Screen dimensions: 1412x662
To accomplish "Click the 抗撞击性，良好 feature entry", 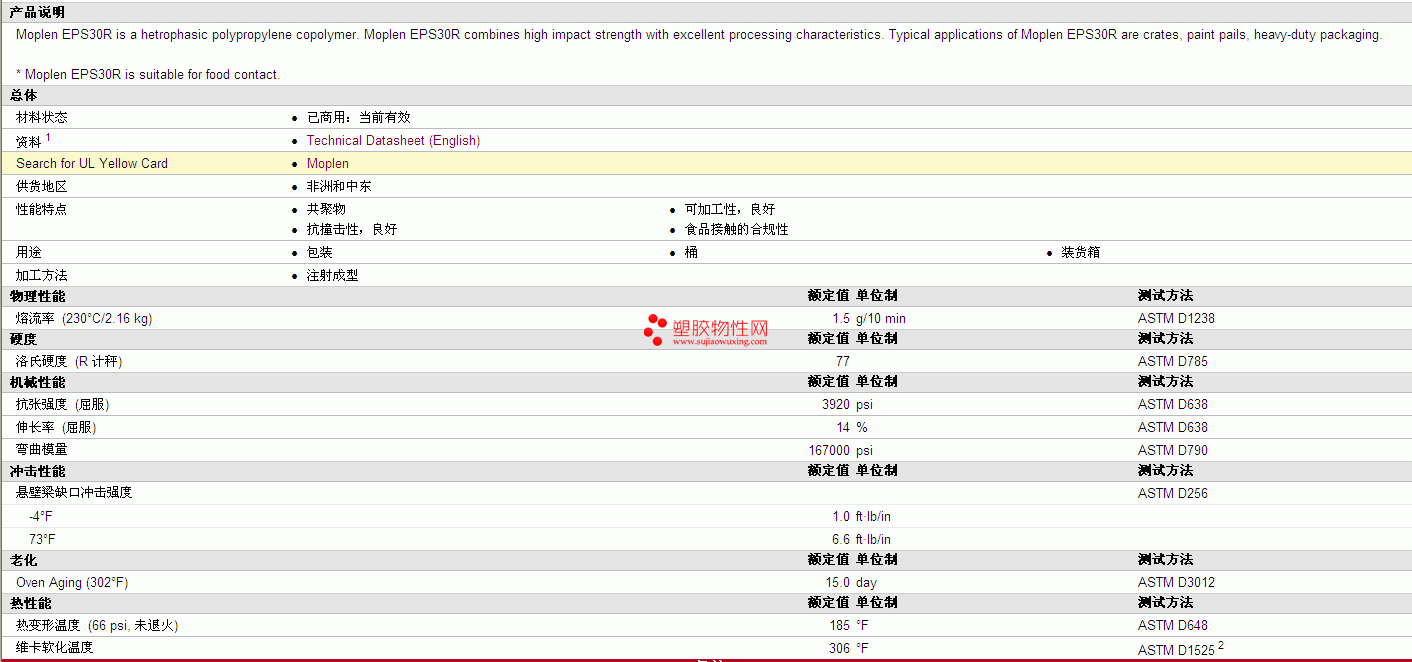I will pyautogui.click(x=352, y=230).
